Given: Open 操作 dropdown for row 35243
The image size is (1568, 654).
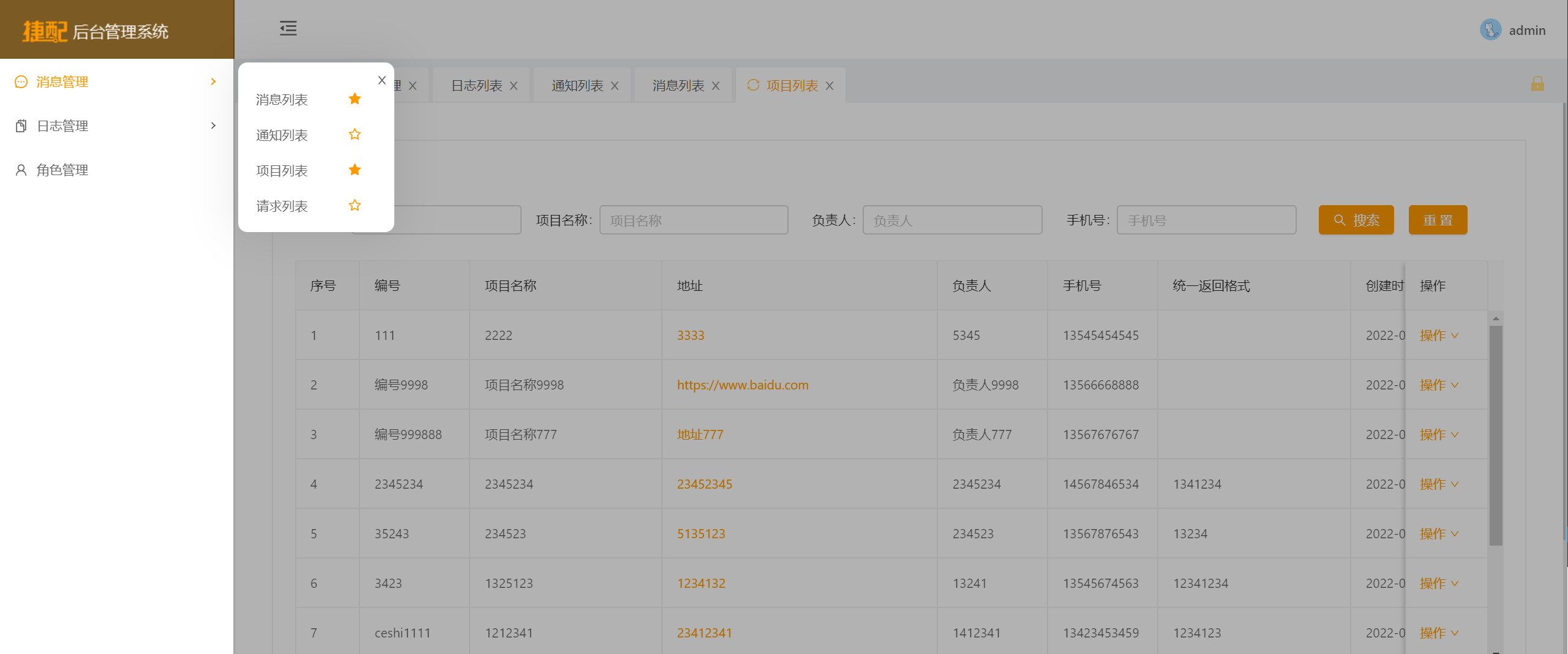Looking at the screenshot, I should coord(1439,534).
